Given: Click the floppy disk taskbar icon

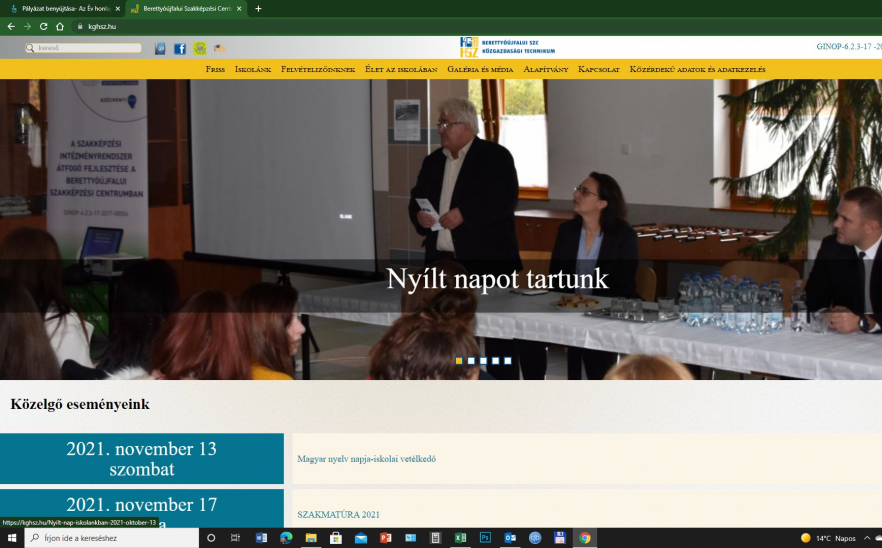Looking at the screenshot, I should [x=560, y=538].
